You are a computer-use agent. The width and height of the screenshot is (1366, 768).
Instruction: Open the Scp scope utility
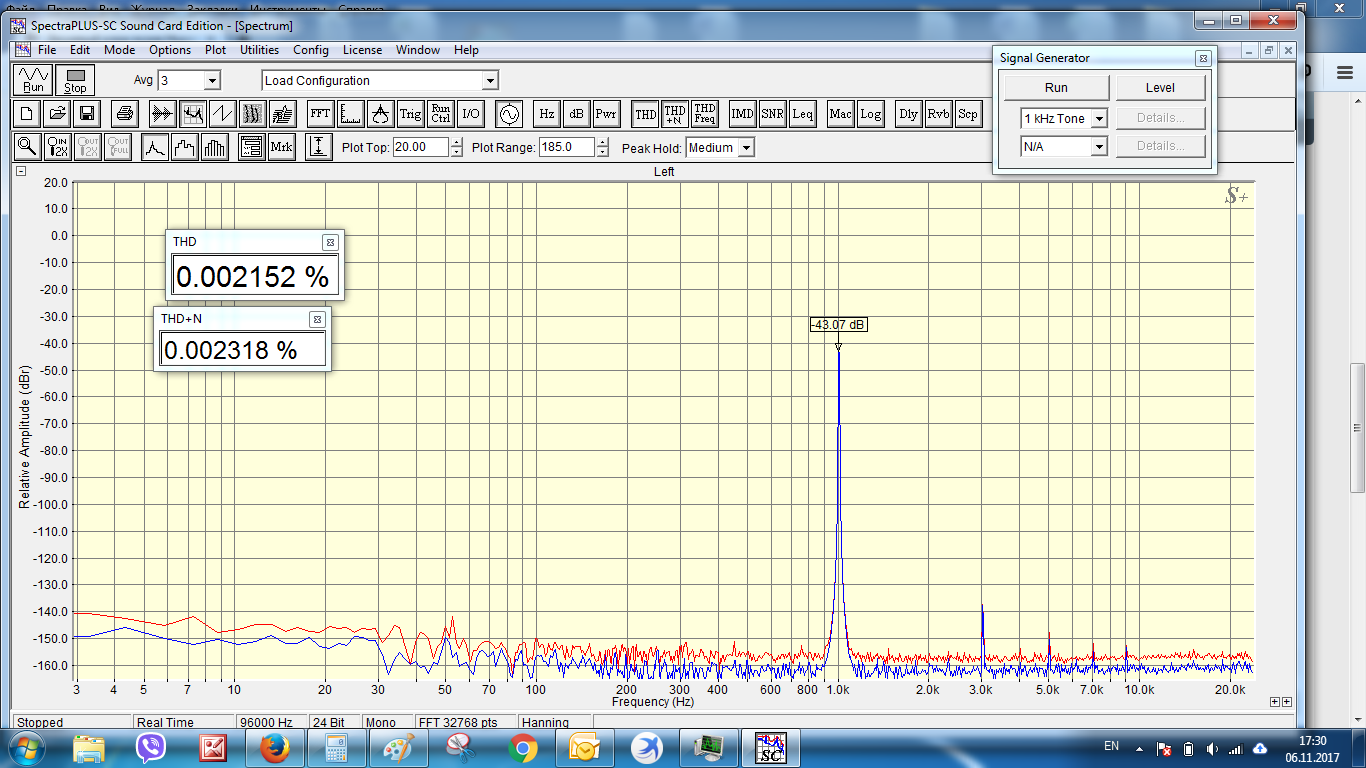968,114
